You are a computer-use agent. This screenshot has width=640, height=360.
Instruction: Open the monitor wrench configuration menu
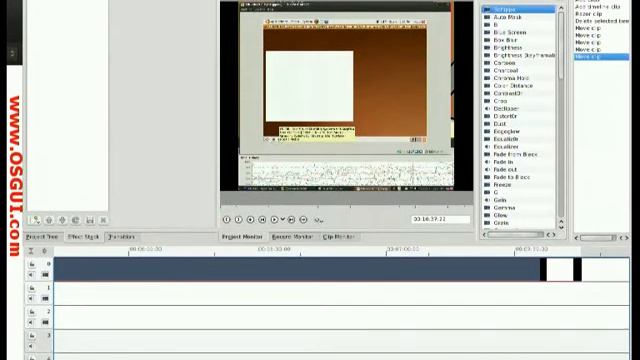[319, 220]
